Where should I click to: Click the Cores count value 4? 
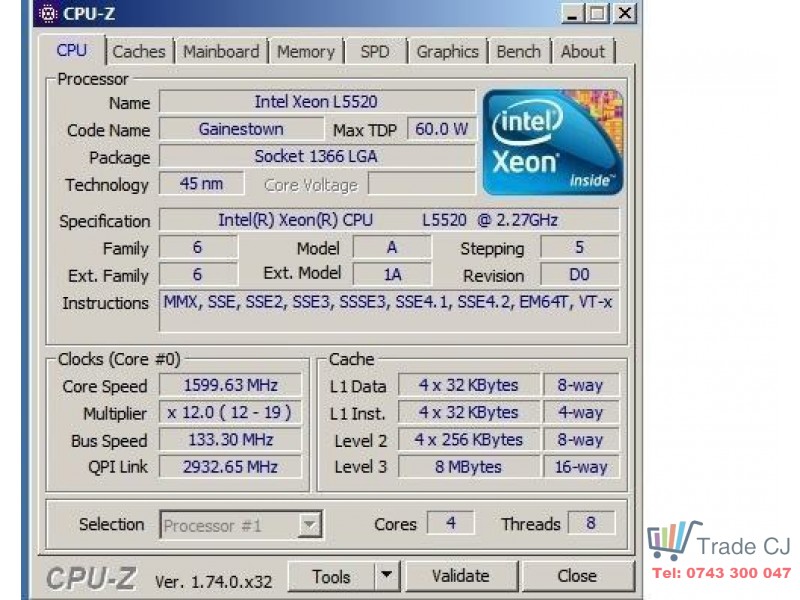coord(451,523)
